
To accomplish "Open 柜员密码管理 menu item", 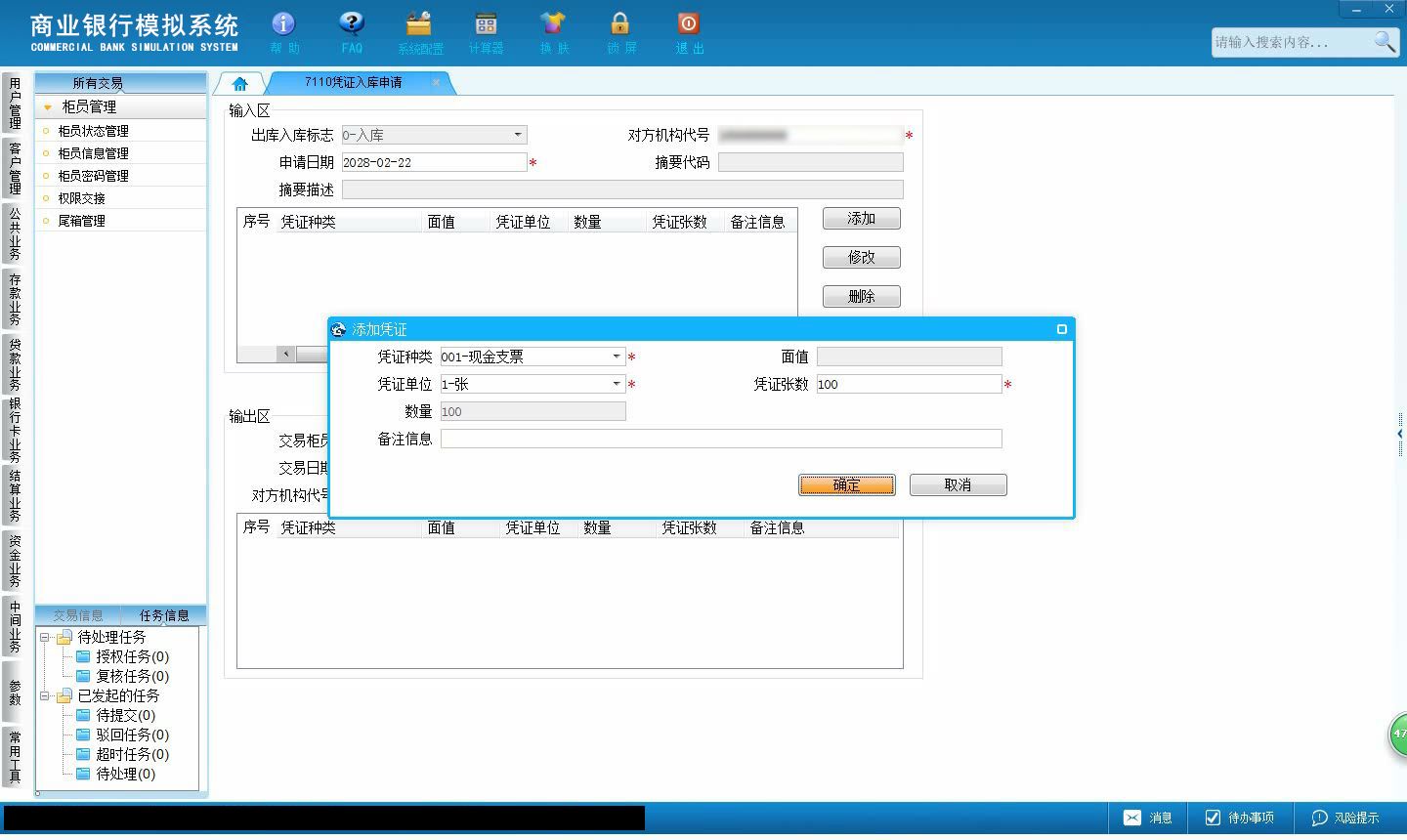I will [121, 176].
